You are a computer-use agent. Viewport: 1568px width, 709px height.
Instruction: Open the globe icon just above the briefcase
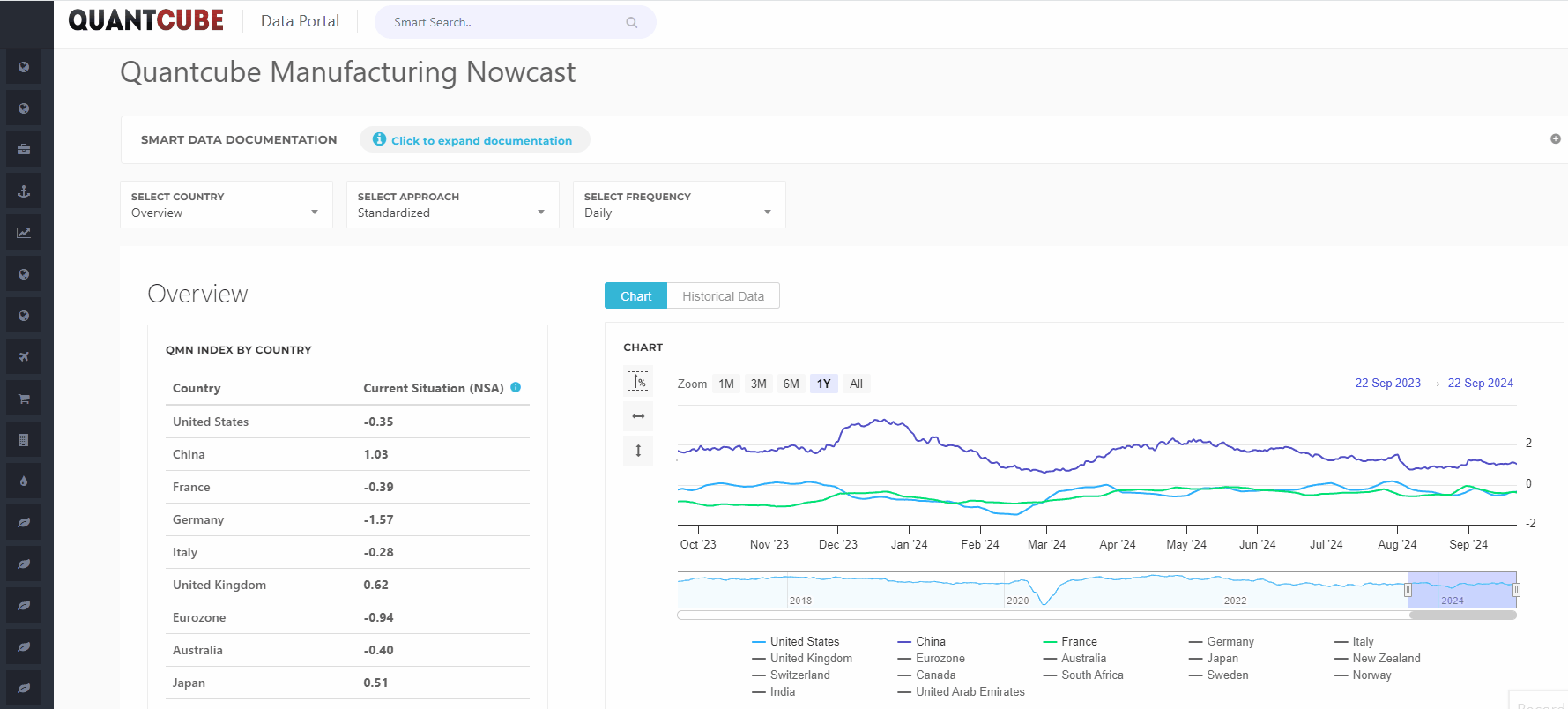(x=24, y=108)
